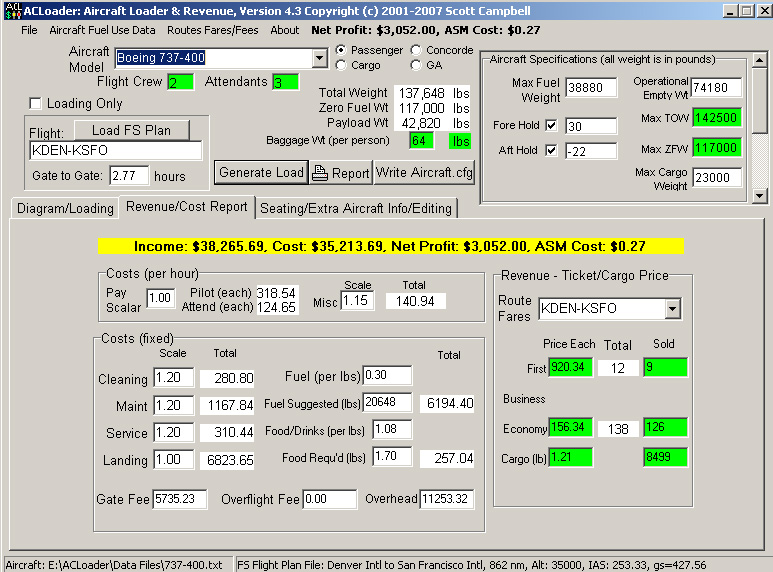Click the Gate Fee input field
The width and height of the screenshot is (773, 572).
point(182,499)
